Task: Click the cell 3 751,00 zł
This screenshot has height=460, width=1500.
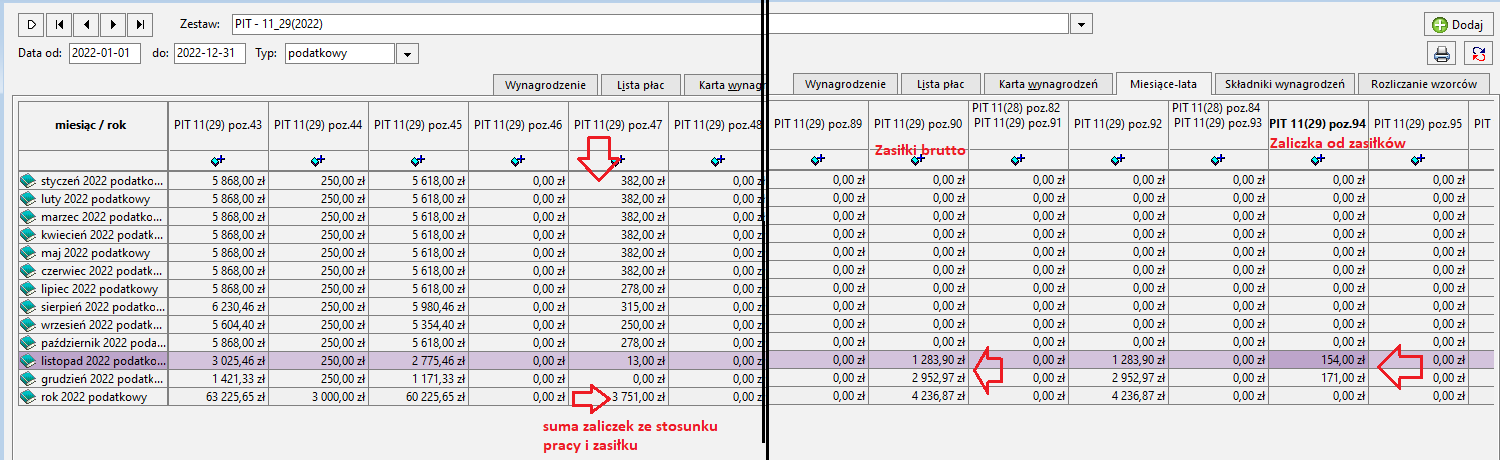Action: tap(618, 396)
